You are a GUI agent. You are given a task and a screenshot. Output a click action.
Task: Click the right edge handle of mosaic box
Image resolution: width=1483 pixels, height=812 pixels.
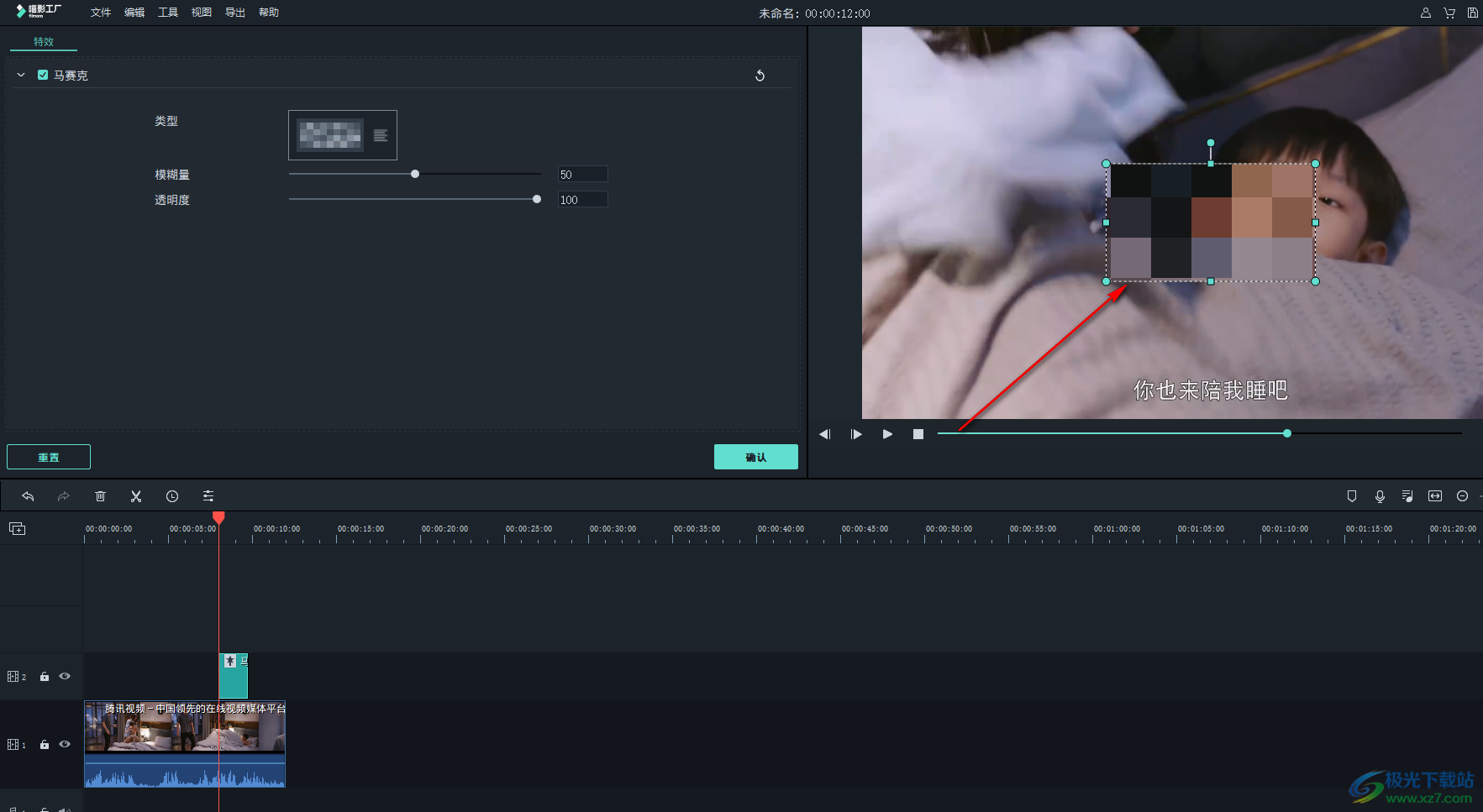coord(1315,223)
